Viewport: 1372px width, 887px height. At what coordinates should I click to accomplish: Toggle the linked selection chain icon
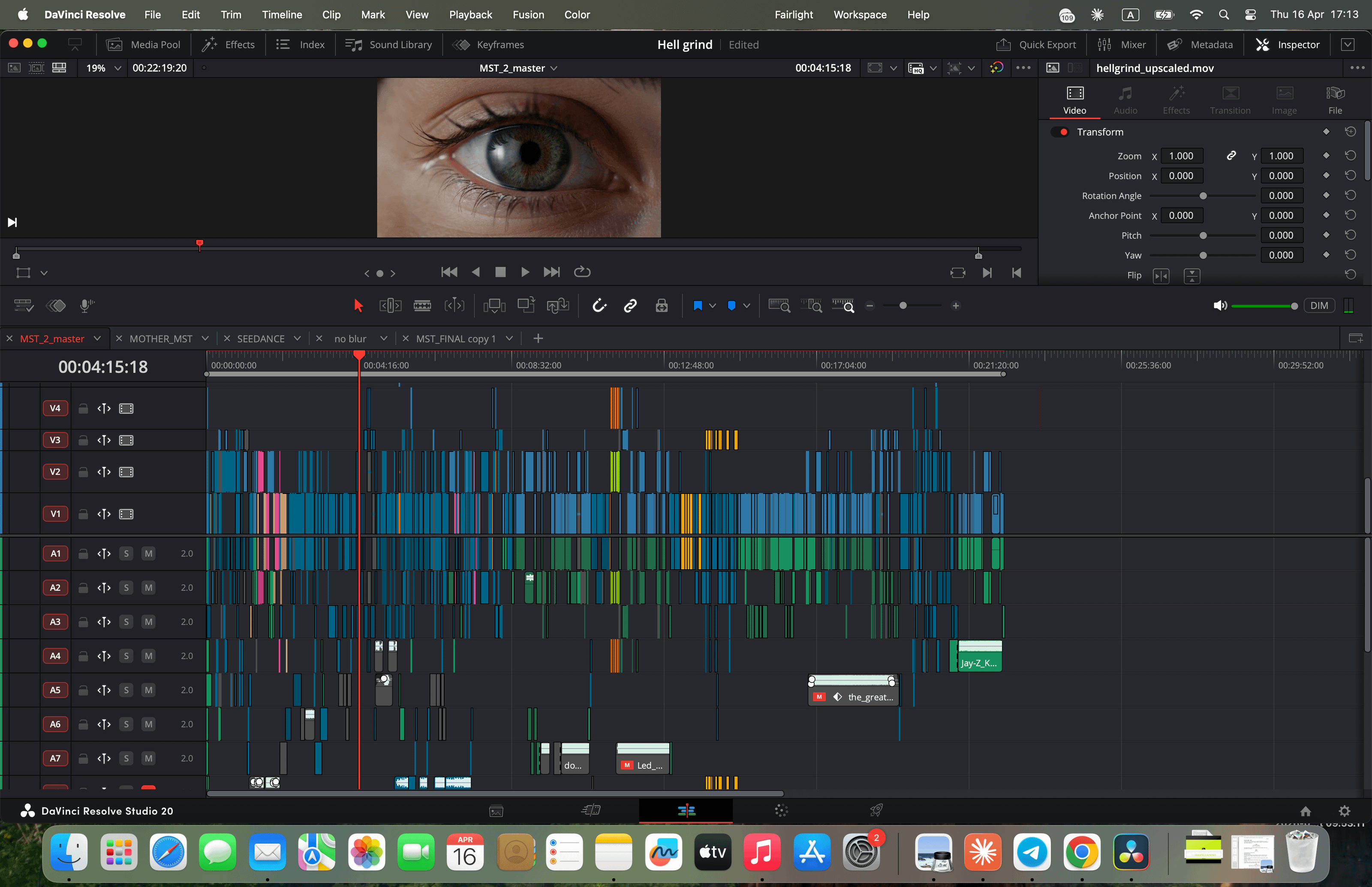pyautogui.click(x=630, y=306)
